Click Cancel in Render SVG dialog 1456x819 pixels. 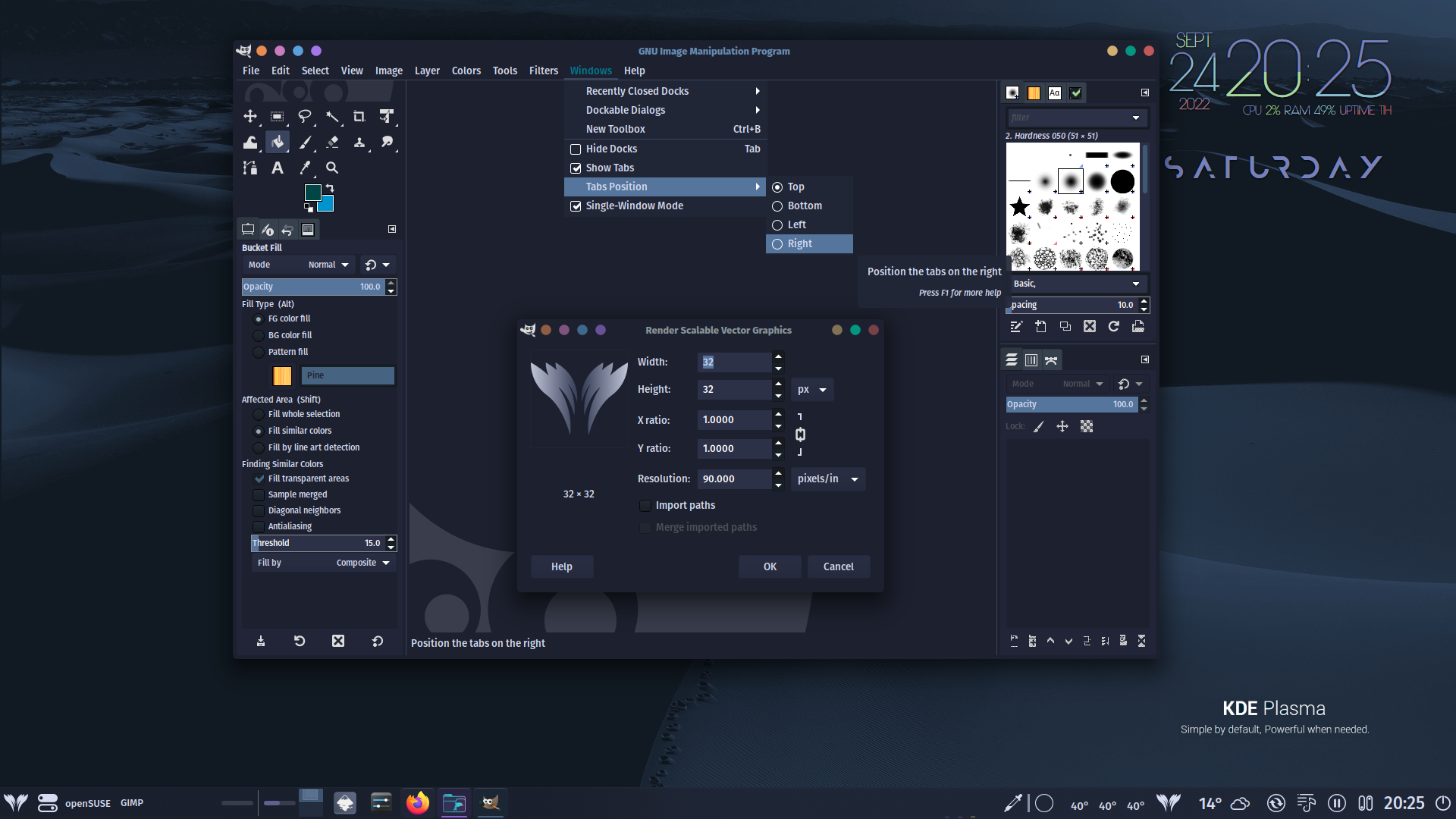pos(839,566)
